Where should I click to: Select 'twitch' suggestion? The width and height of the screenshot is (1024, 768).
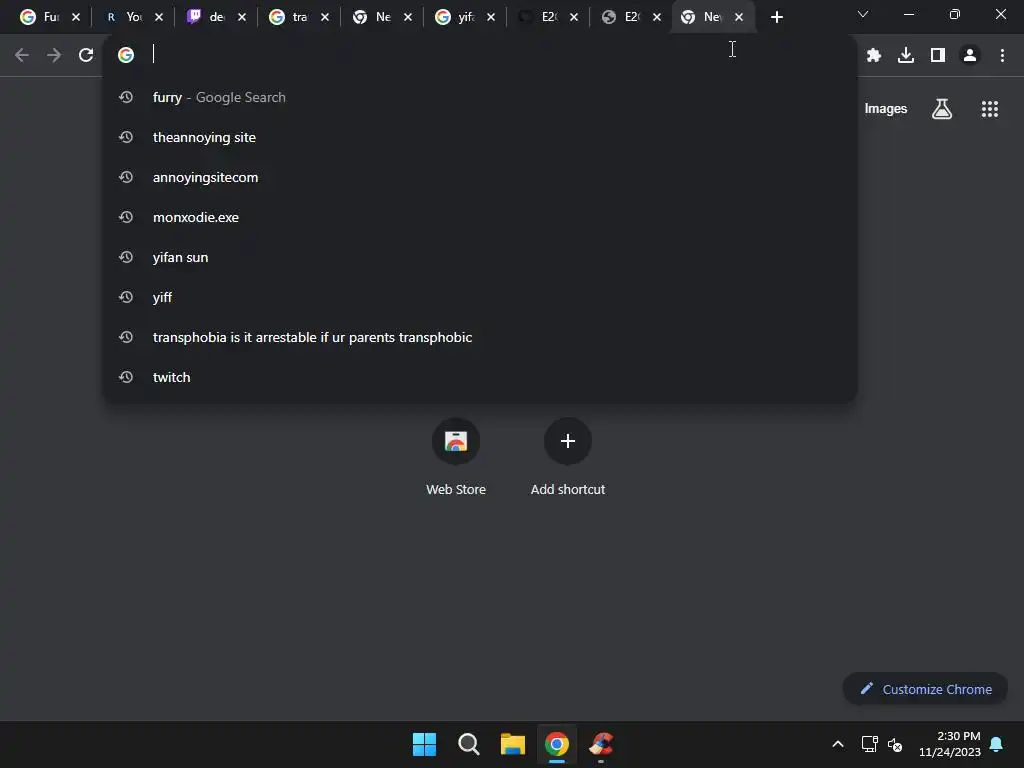click(x=480, y=377)
